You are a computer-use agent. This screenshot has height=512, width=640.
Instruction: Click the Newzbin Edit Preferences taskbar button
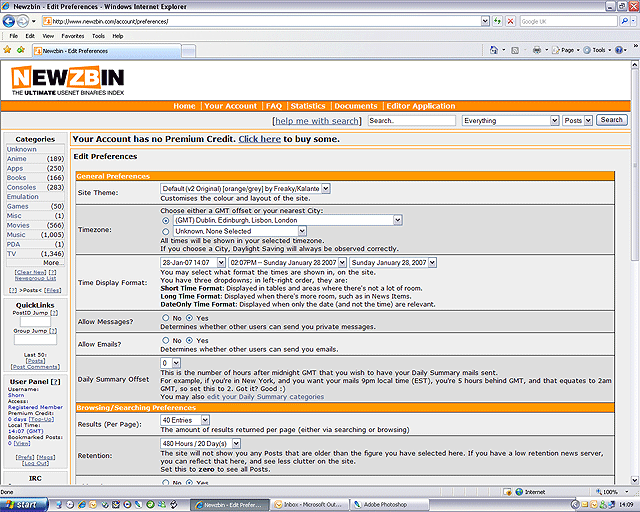pyautogui.click(x=231, y=505)
